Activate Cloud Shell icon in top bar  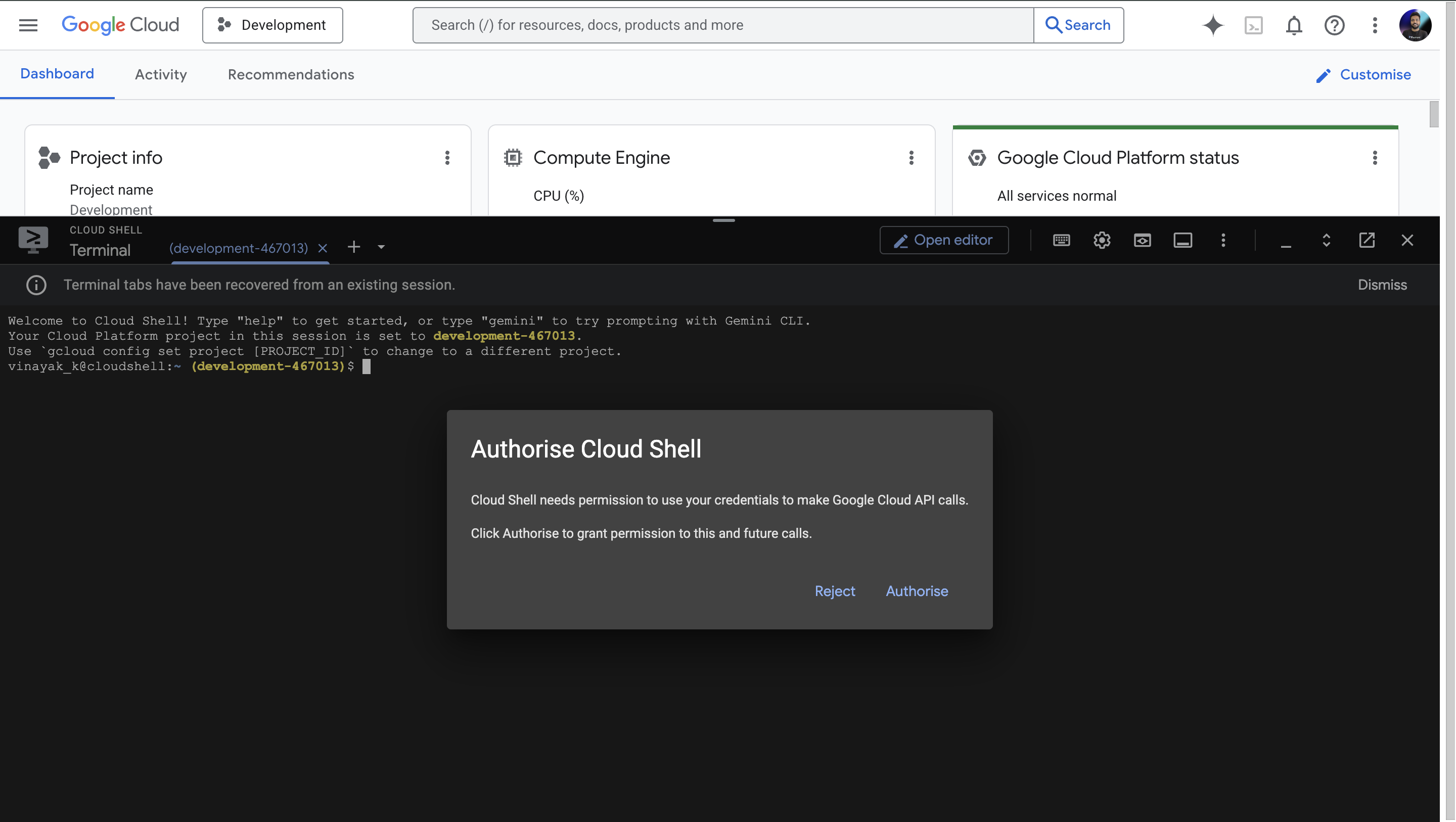click(1254, 25)
